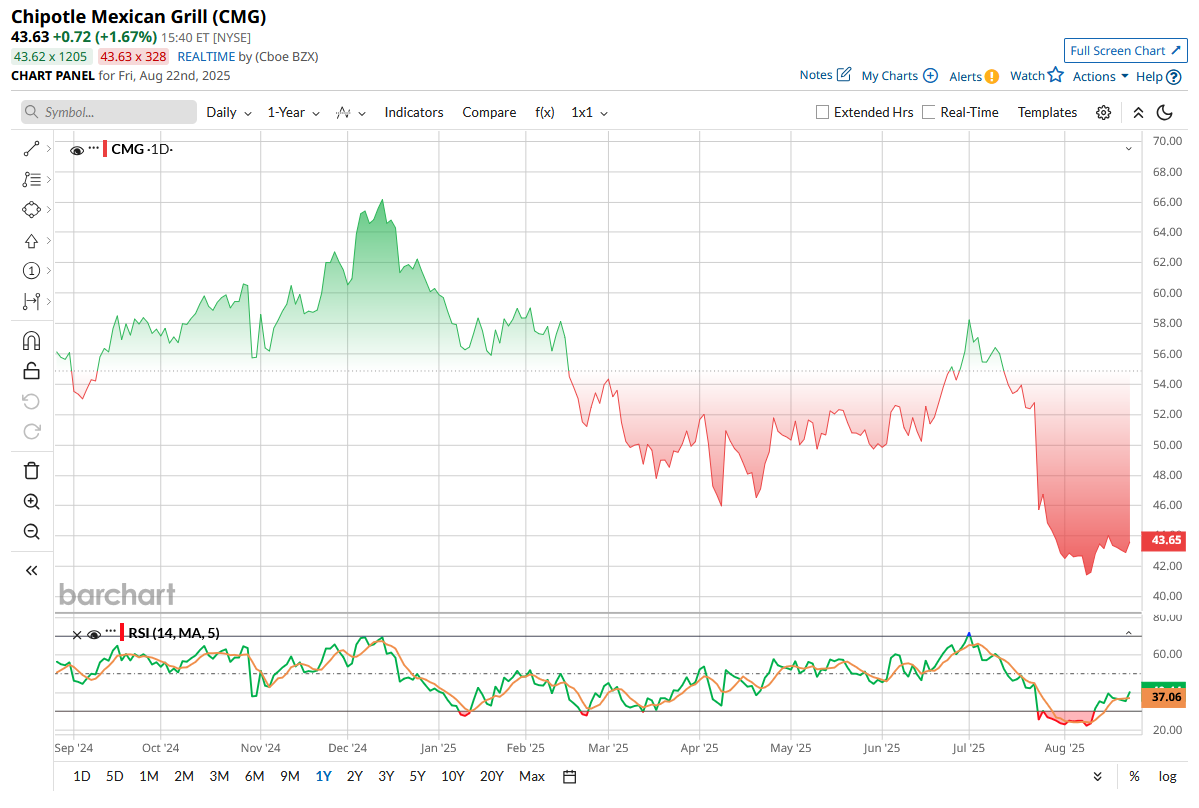Viewport: 1199px width, 808px height.
Task: Choose the shapes polygon drawing tool
Action: tap(31, 209)
